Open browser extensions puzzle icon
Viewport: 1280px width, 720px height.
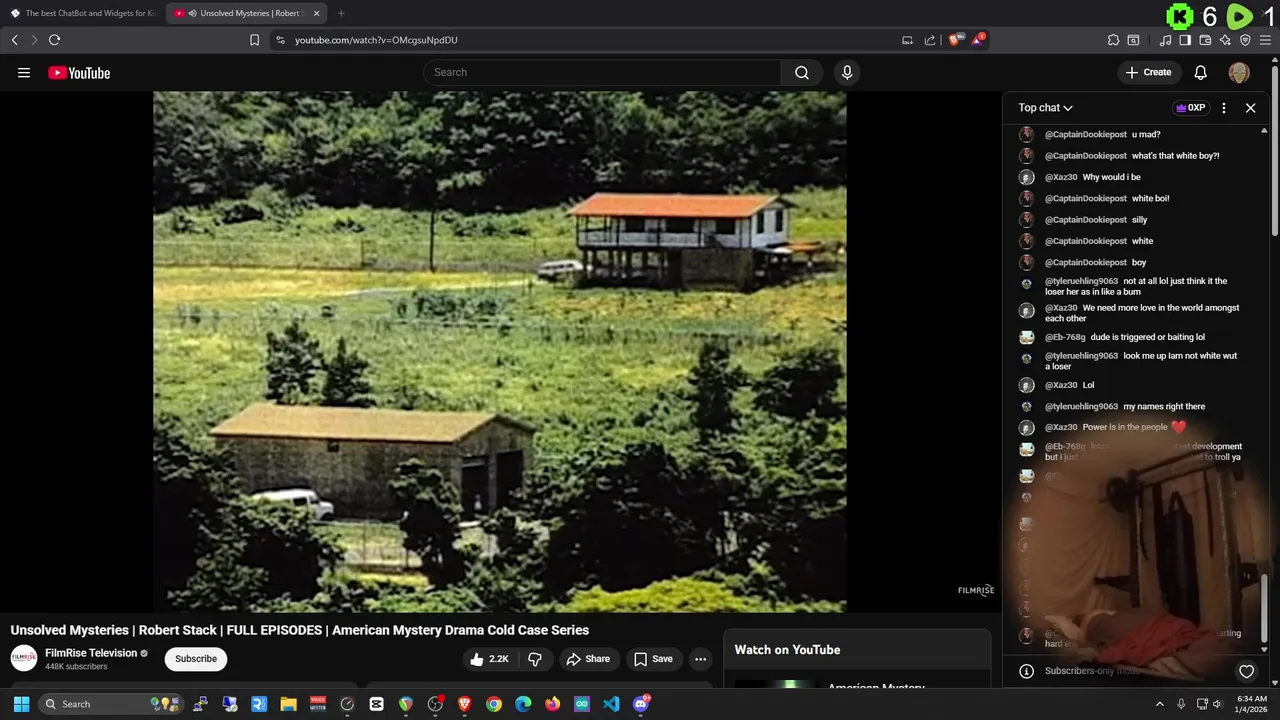click(x=1113, y=40)
